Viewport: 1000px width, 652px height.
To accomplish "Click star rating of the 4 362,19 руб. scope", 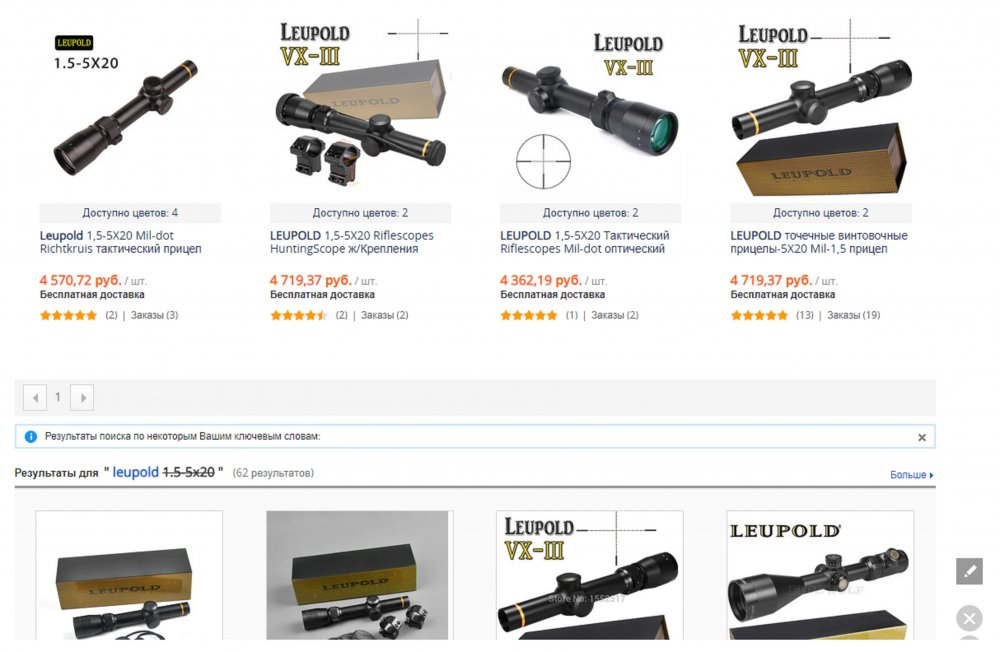I will [x=529, y=315].
